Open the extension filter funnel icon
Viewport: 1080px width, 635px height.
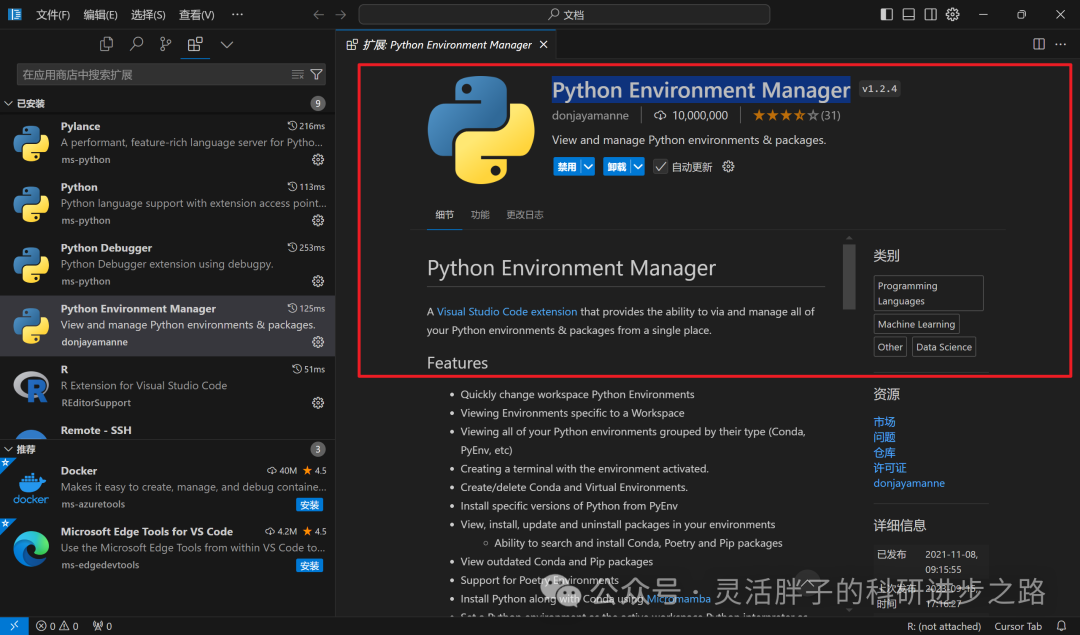click(316, 74)
